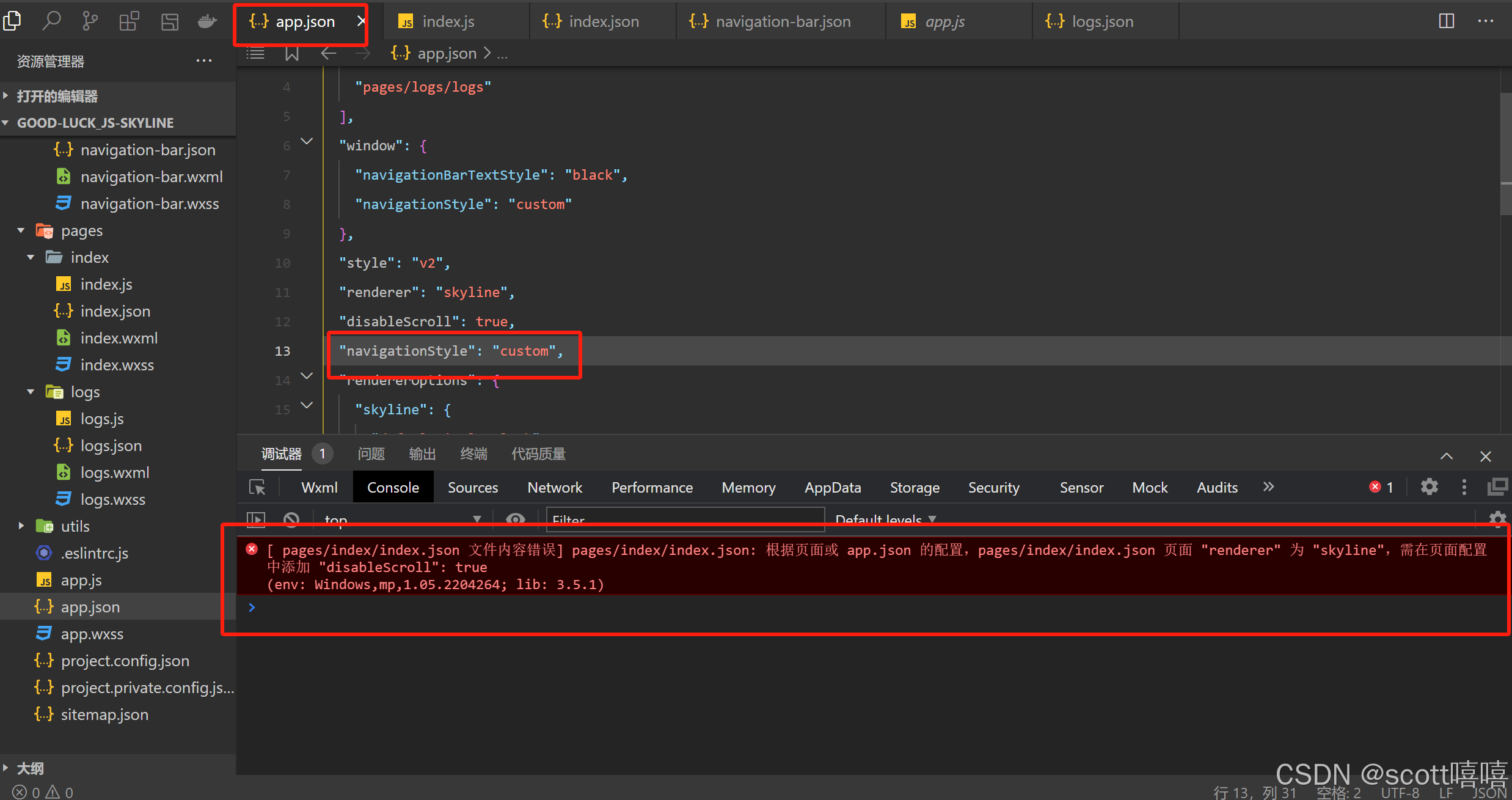The image size is (1512, 800).
Task: Open console settings gear at filter row
Action: 1497,519
